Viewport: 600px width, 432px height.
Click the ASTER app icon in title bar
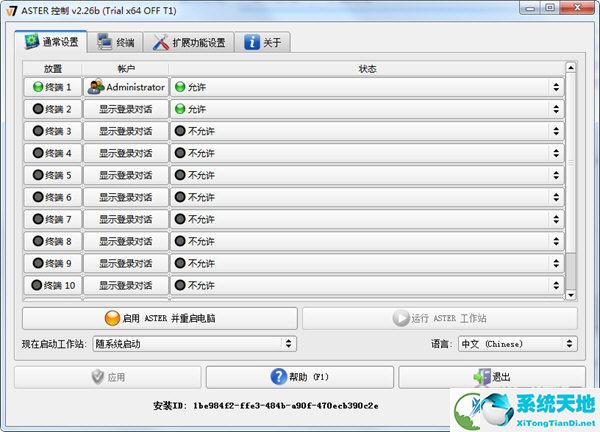(11, 10)
